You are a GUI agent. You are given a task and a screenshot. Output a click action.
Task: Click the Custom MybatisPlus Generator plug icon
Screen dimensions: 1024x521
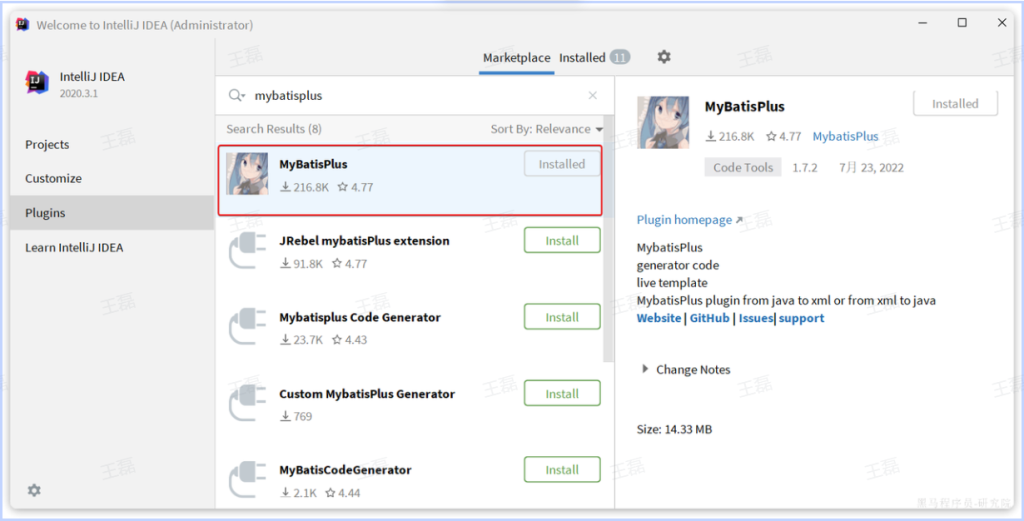pyautogui.click(x=247, y=403)
